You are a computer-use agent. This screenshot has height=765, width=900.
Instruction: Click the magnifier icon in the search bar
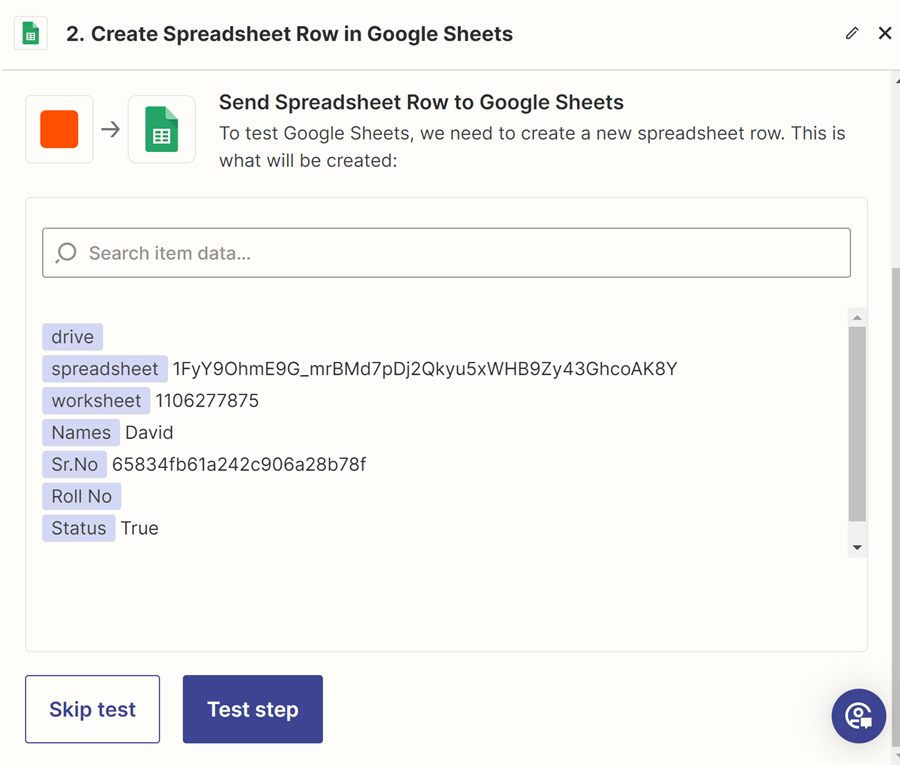pos(64,252)
